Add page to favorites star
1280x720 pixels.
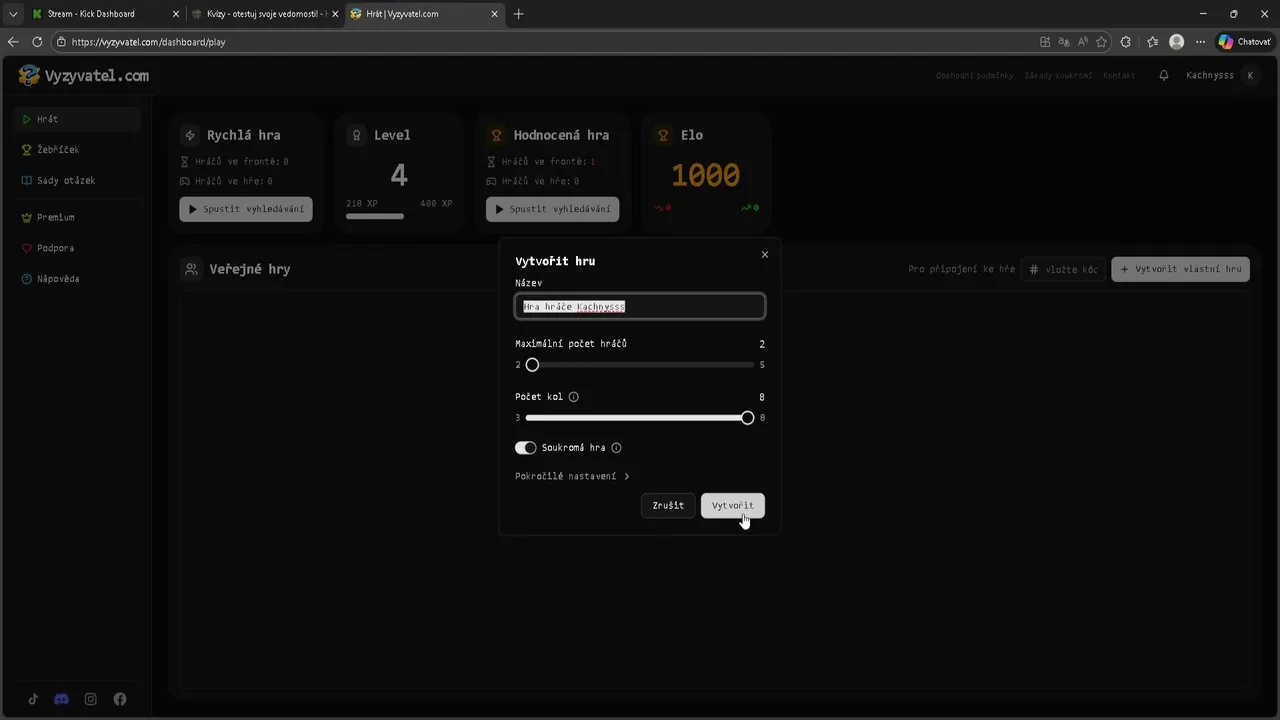pyautogui.click(x=1102, y=42)
